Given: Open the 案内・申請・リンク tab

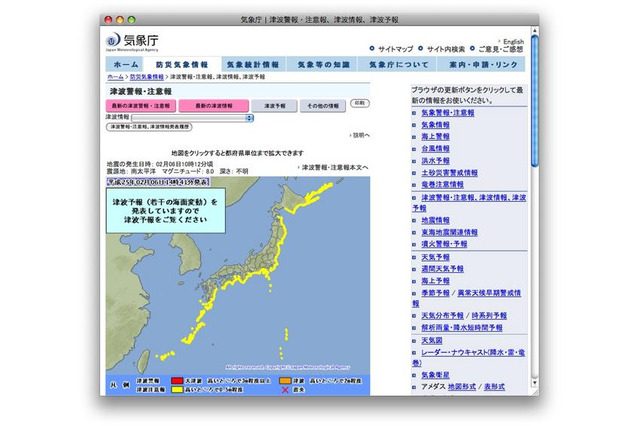Looking at the screenshot, I should point(483,64).
